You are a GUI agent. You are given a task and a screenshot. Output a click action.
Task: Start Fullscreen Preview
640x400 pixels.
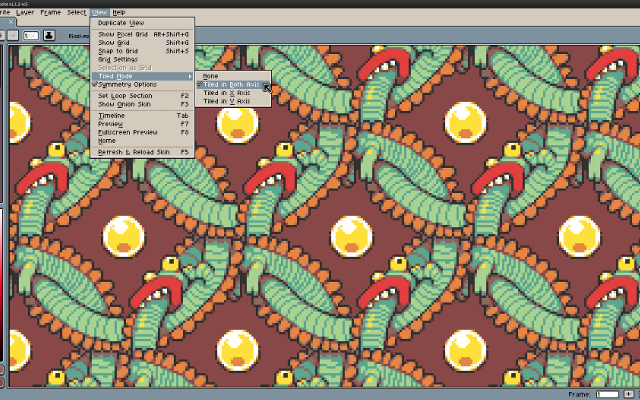[142, 132]
